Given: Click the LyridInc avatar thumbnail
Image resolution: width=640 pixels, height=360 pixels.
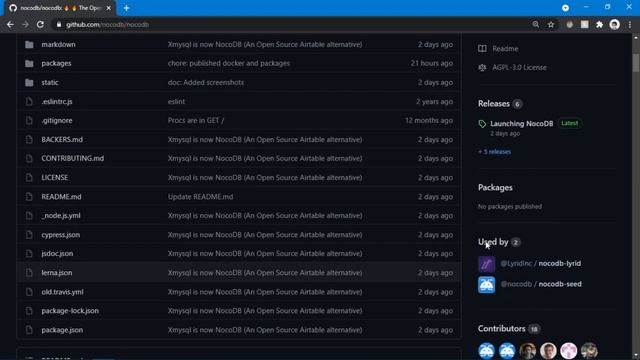Looking at the screenshot, I should (x=487, y=264).
